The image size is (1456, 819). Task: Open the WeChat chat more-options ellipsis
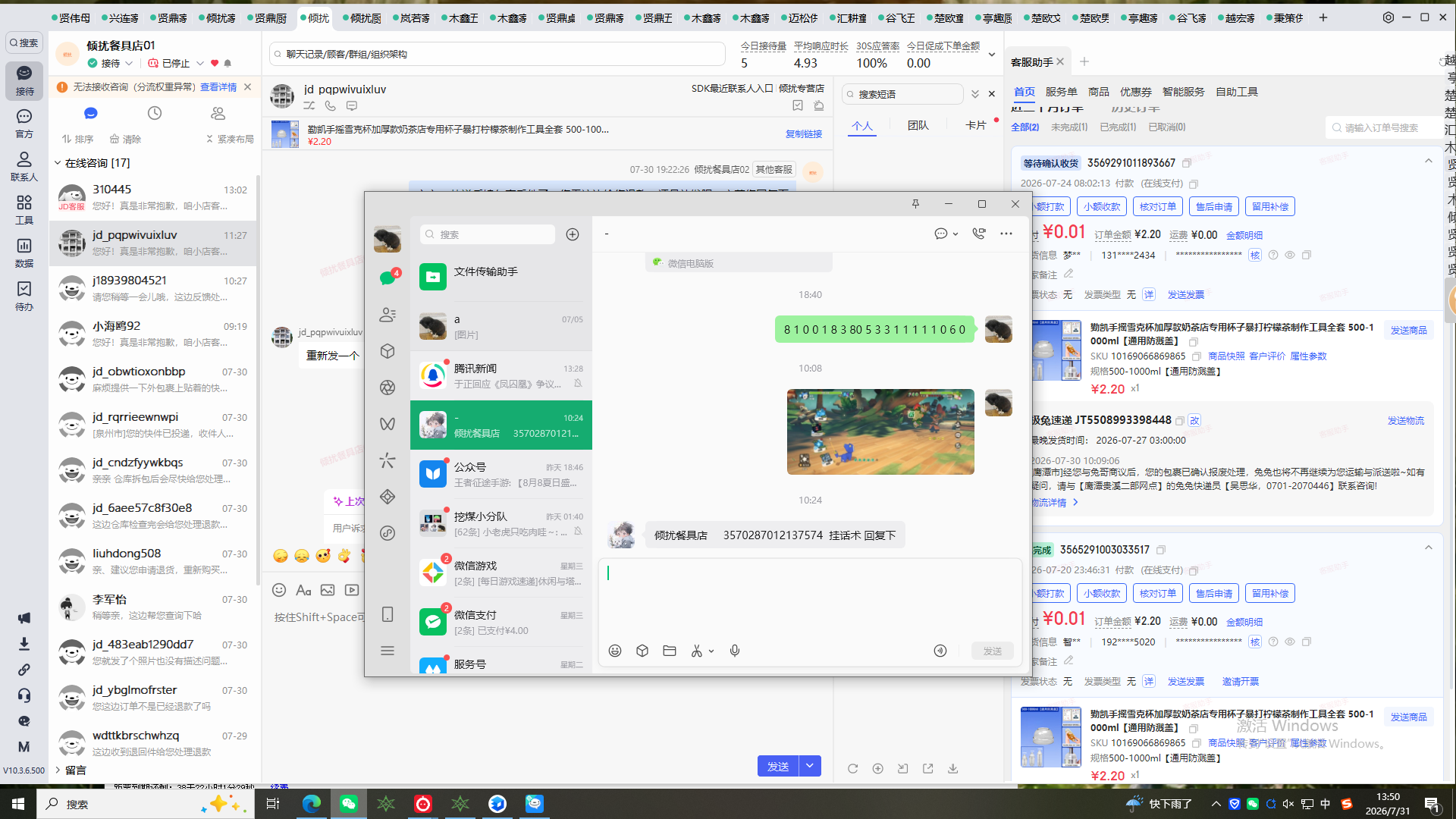coord(1006,234)
